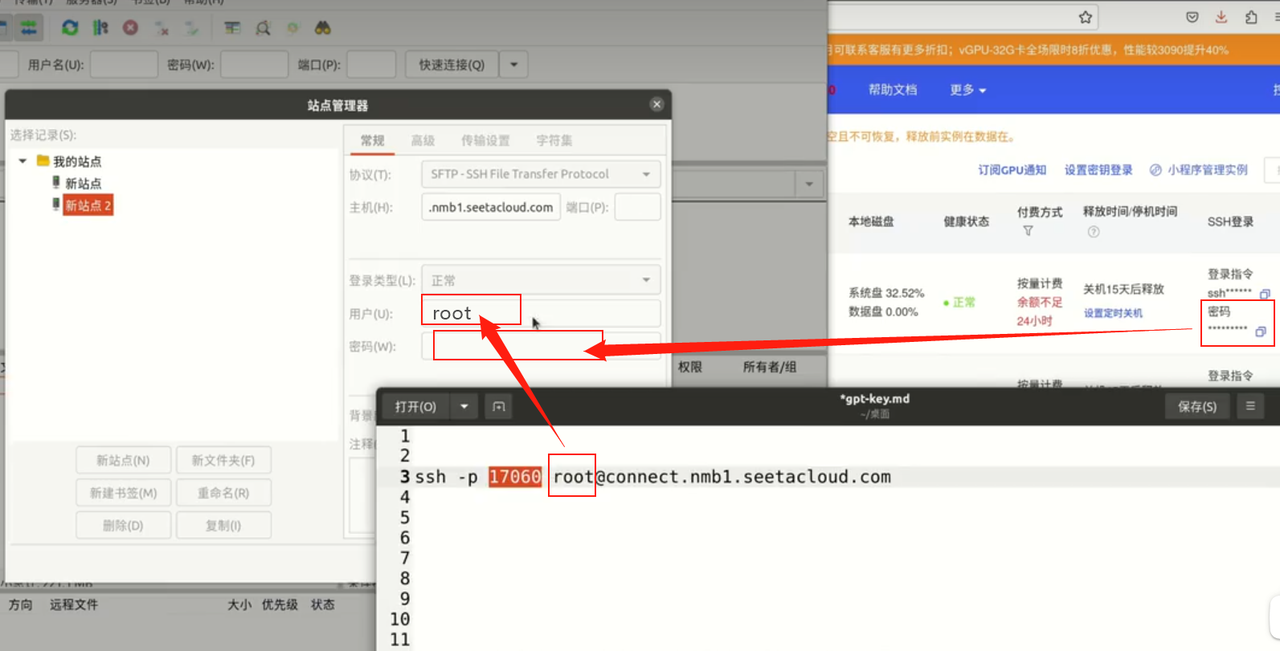Click quick-connect 用户名(U) field
Viewport: 1280px width, 651px height.
[124, 64]
